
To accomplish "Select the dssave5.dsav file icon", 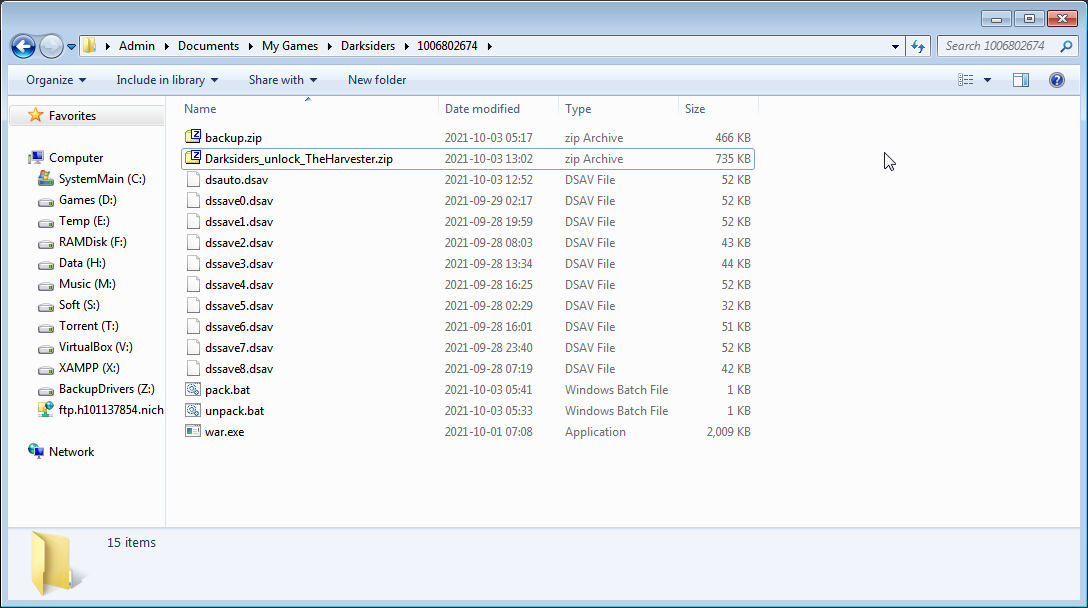I will click(193, 305).
